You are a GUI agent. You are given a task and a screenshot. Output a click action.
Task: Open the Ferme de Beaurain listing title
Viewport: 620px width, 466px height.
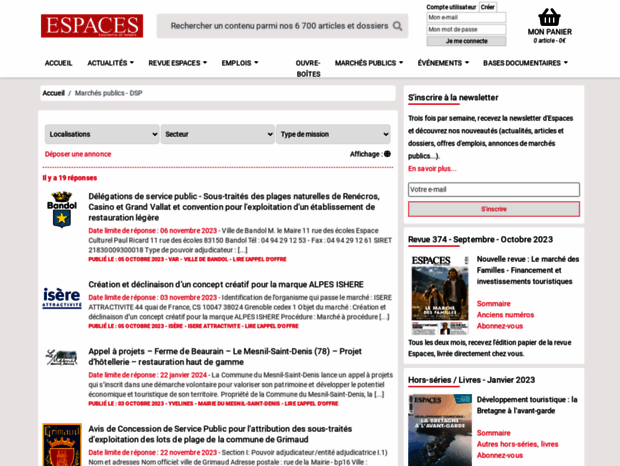point(225,357)
